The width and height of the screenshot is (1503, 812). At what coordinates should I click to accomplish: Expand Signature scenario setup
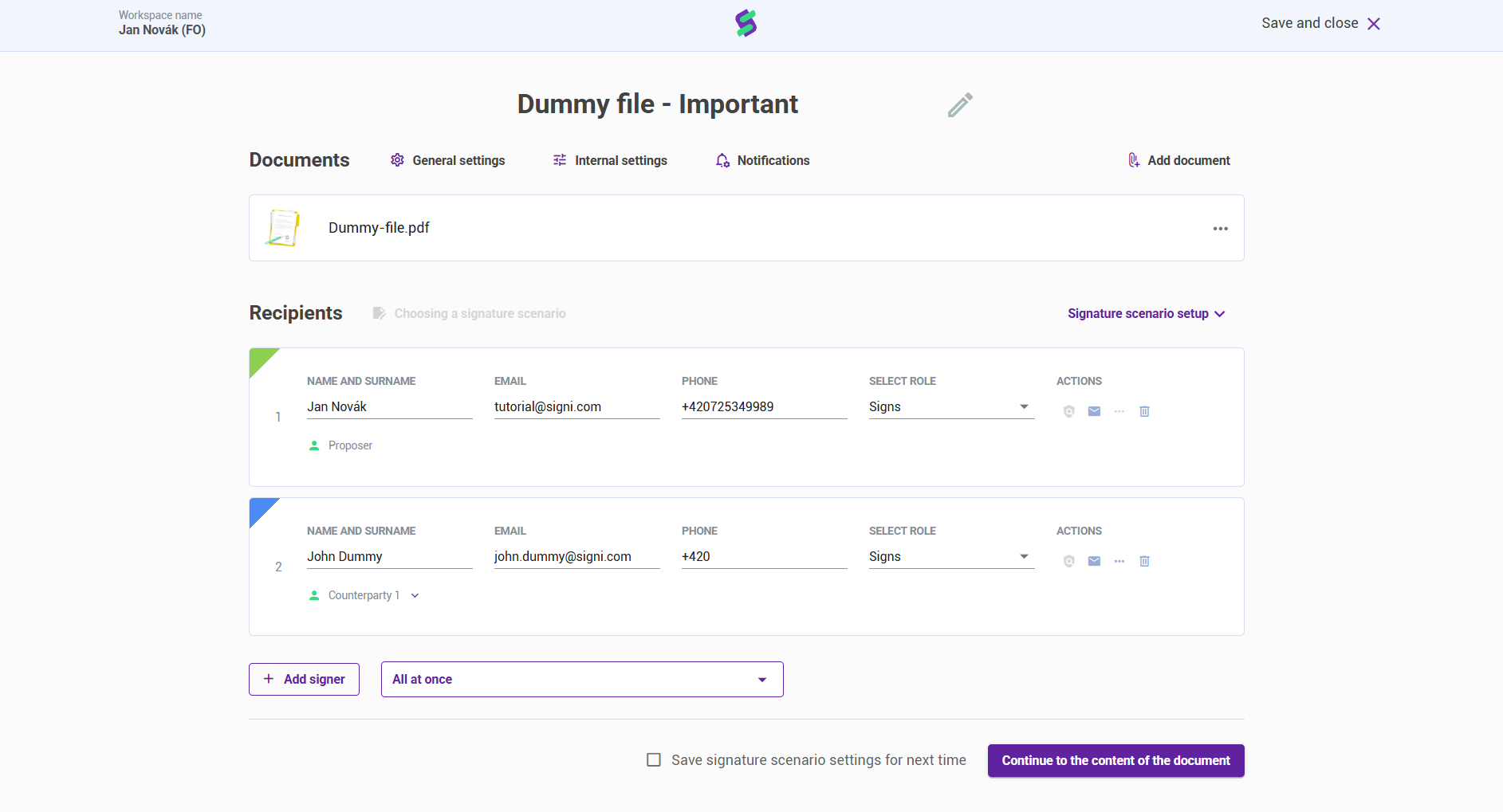click(x=1146, y=314)
